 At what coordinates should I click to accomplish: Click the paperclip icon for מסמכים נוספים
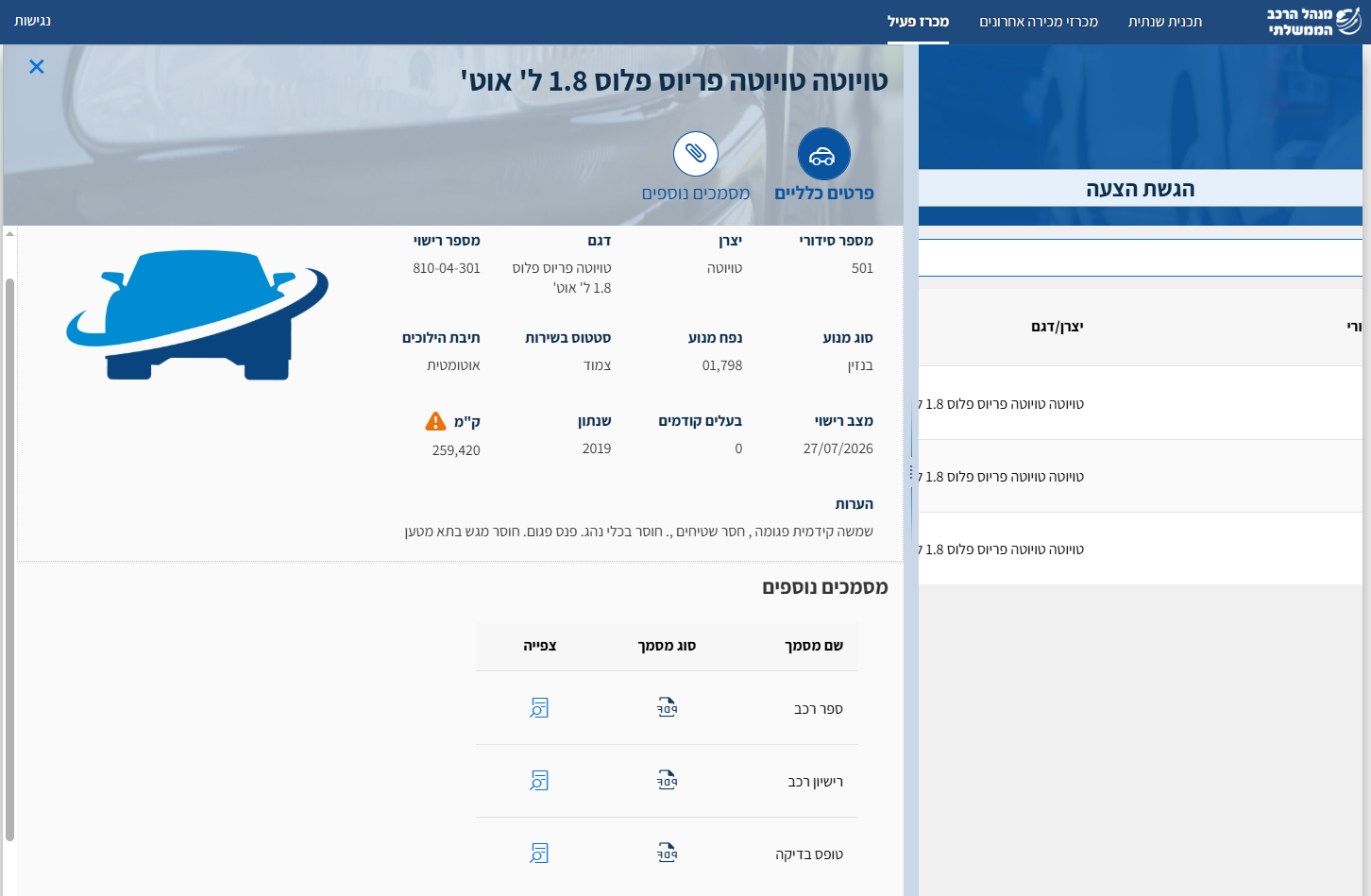(696, 154)
